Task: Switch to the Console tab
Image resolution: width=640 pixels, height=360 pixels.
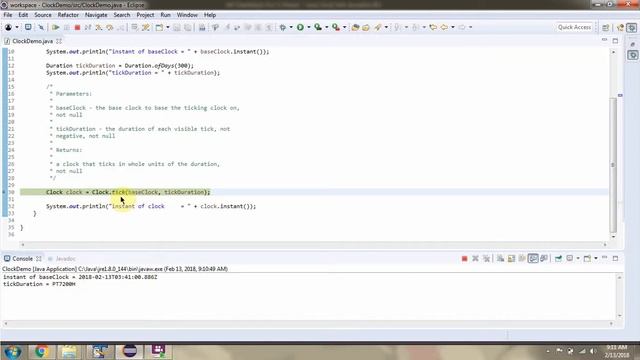Action: pos(22,259)
